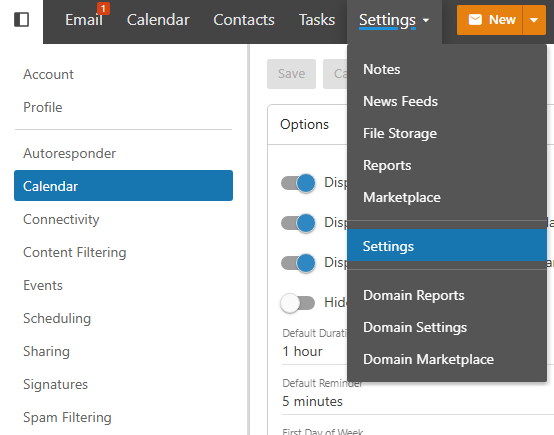The height and width of the screenshot is (435, 554).
Task: Open Connectivity settings
Action: click(123, 219)
